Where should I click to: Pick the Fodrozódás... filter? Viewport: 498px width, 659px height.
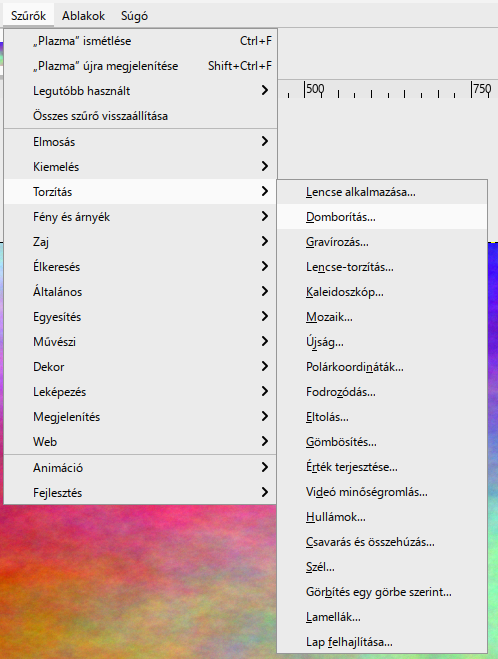(382, 392)
